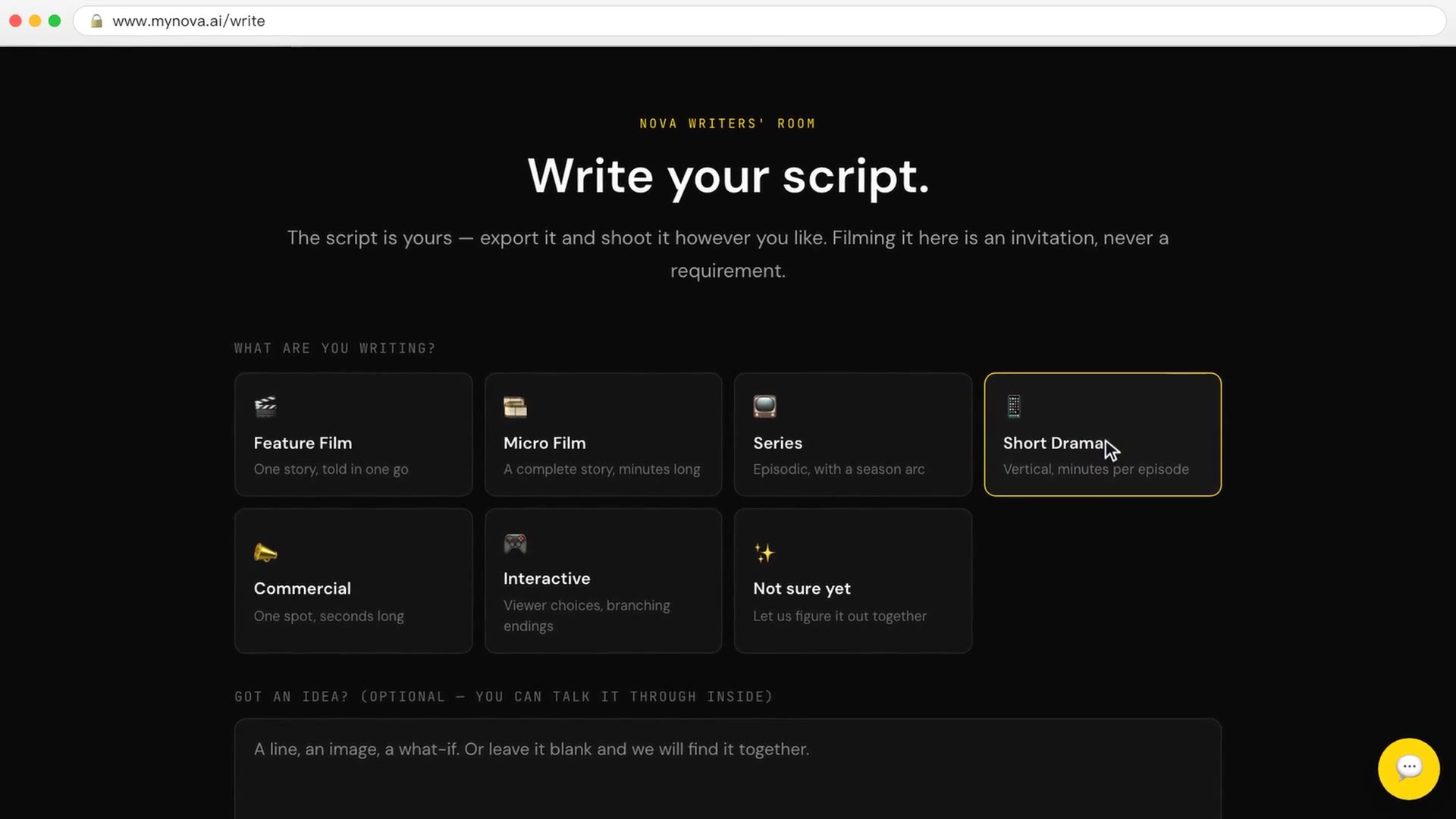Click inside the idea text box
The image size is (1456, 819).
coord(727,768)
